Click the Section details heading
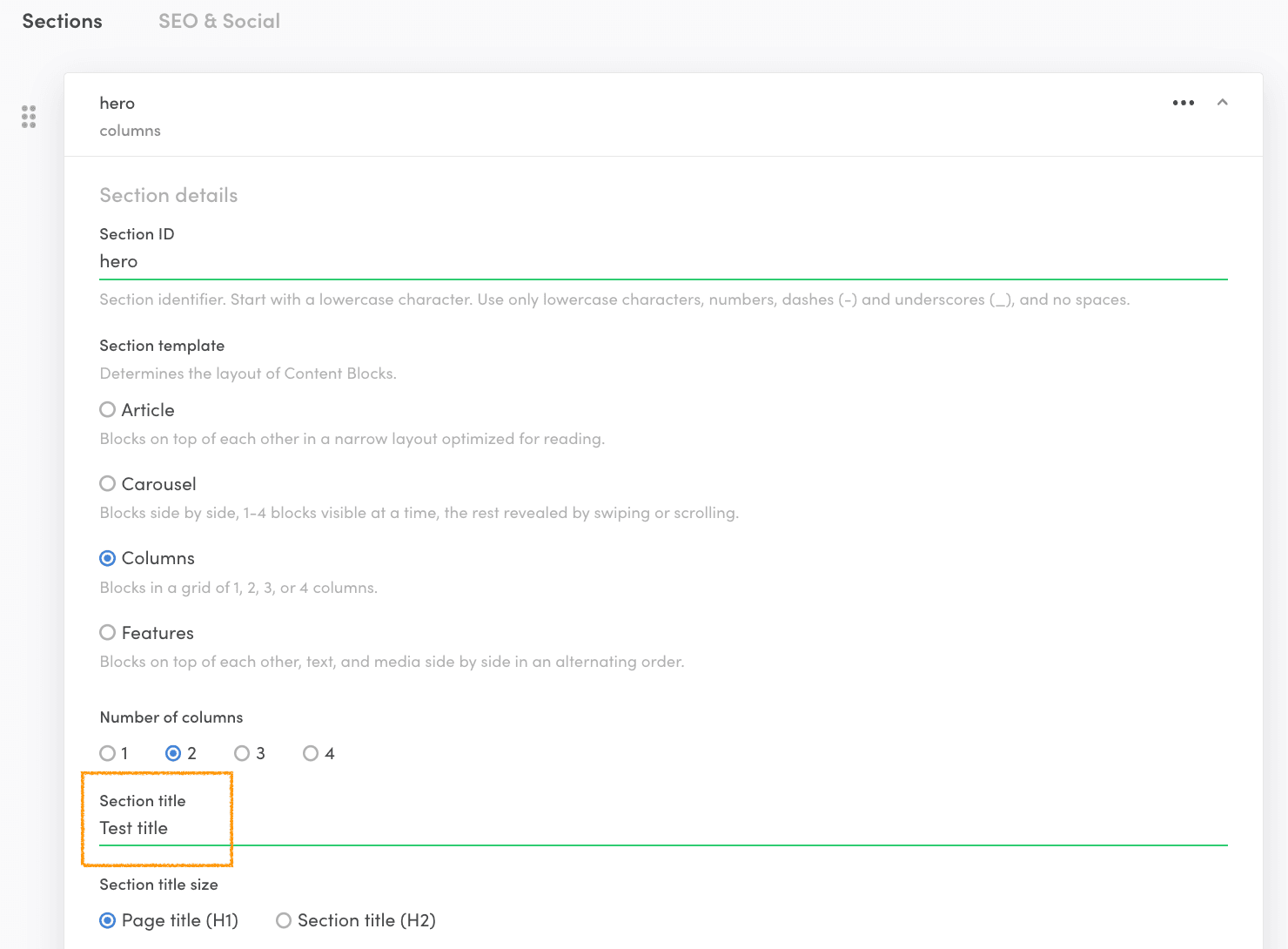 168,195
